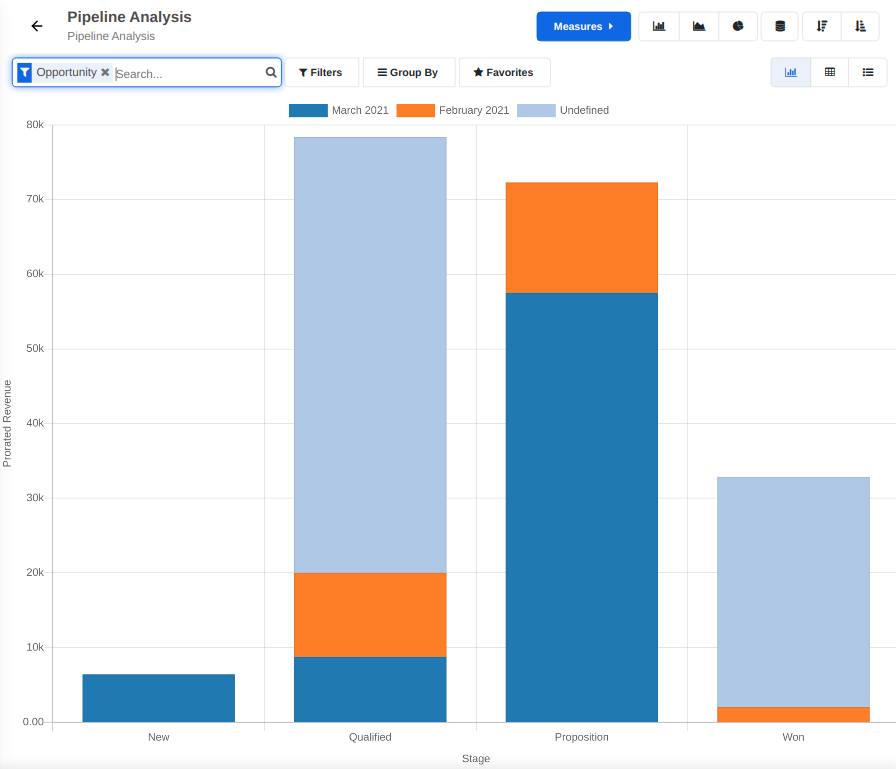The height and width of the screenshot is (769, 896).
Task: Sort data descending with the sort icon
Action: pyautogui.click(x=820, y=26)
